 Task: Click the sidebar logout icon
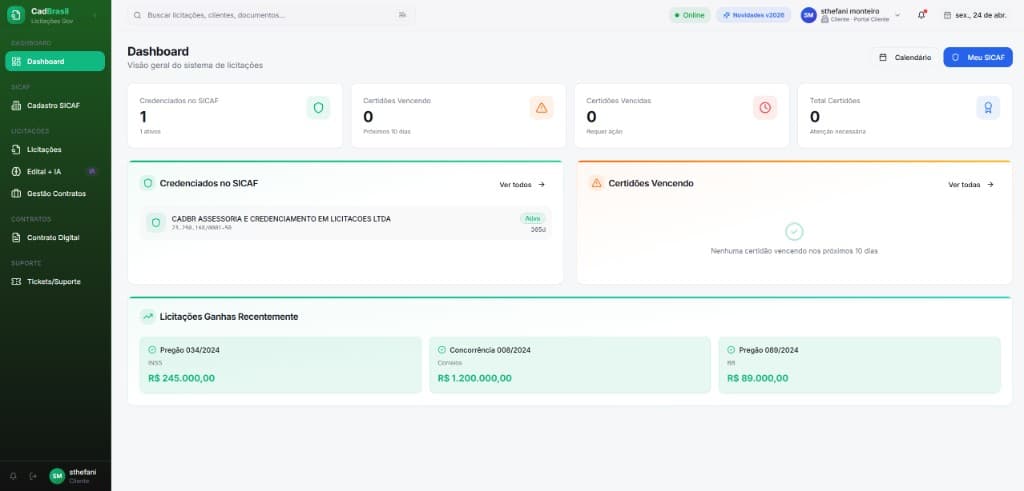click(33, 476)
